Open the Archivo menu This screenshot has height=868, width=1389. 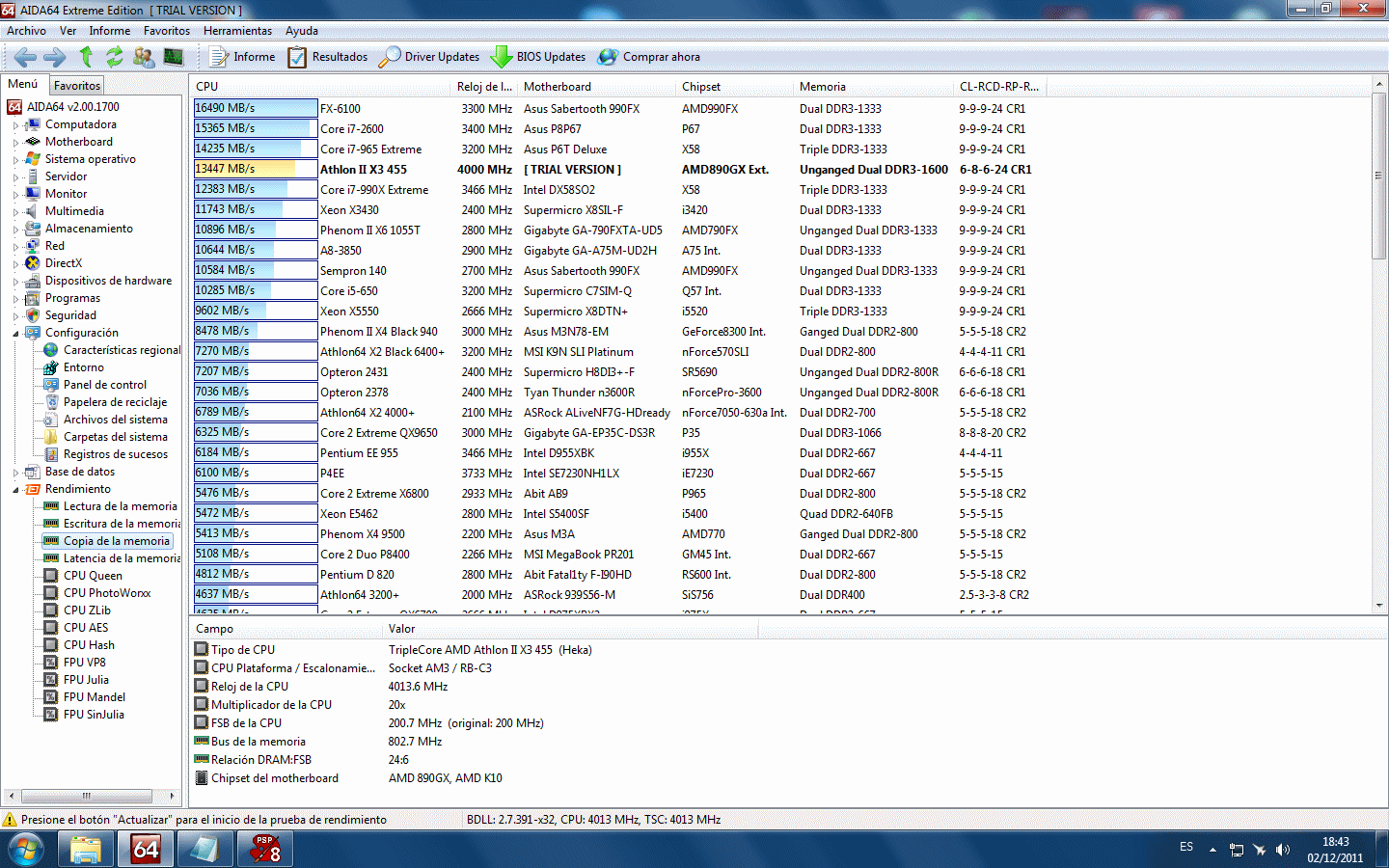coord(26,31)
